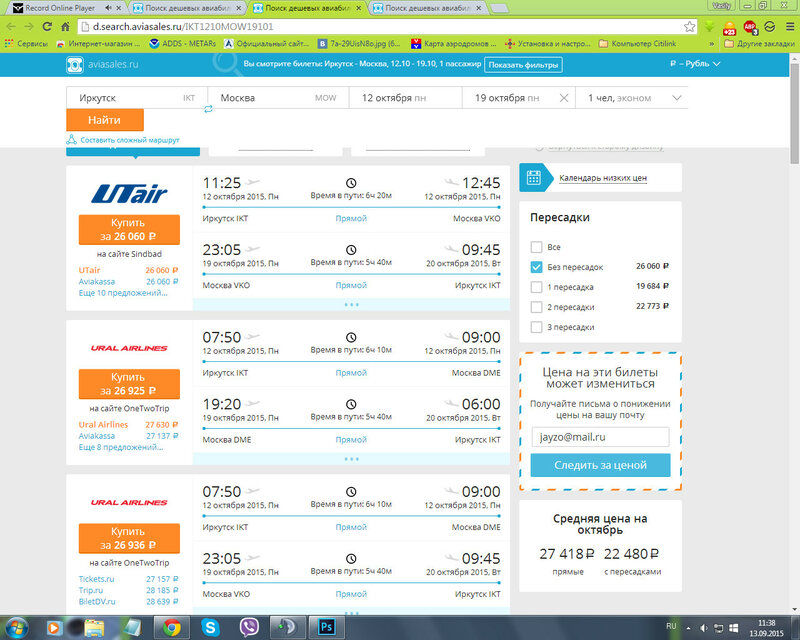Show hidden system tray icons
This screenshot has width=800, height=640.
click(x=688, y=628)
